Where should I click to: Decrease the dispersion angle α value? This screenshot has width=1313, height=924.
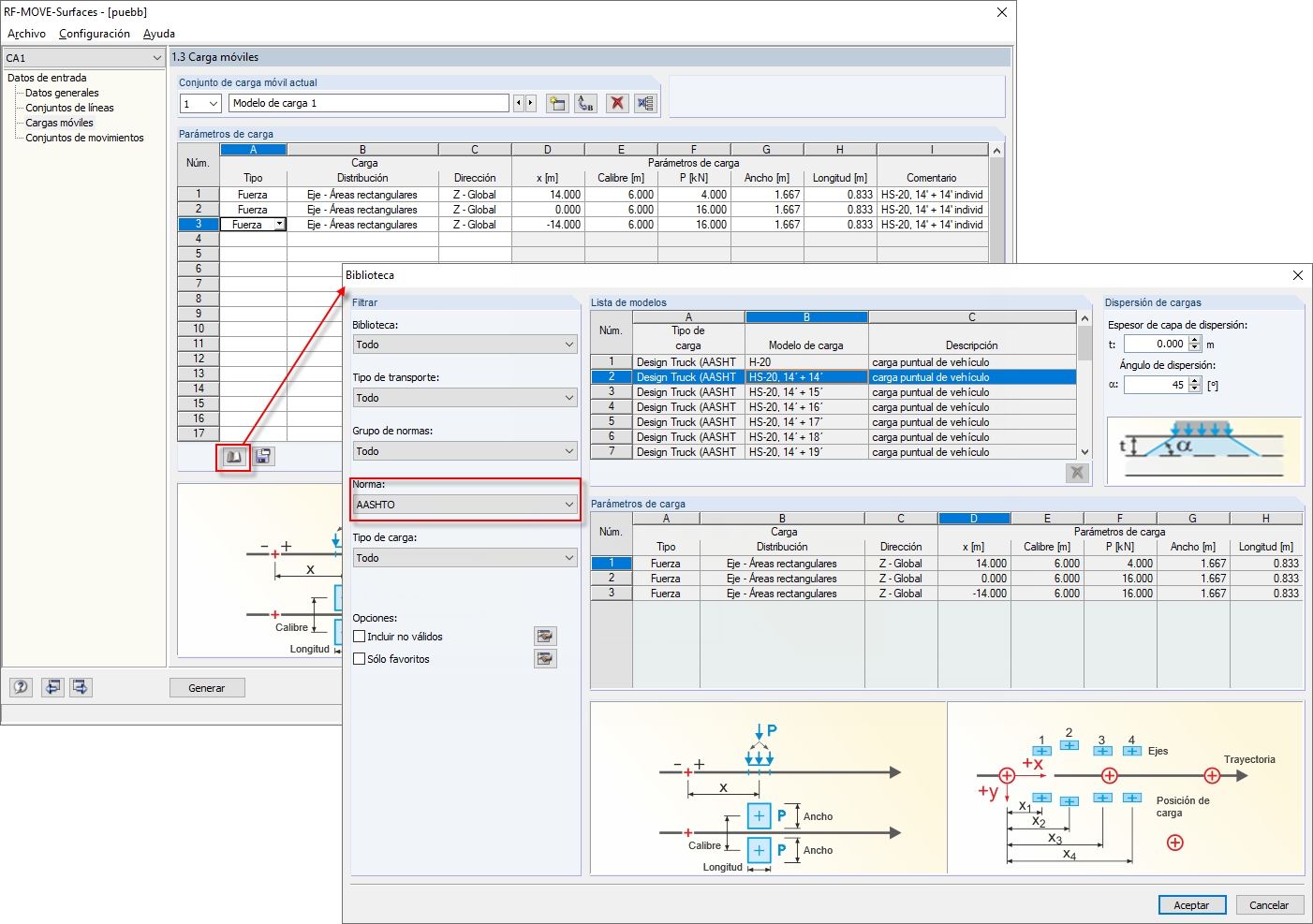pos(1194,389)
